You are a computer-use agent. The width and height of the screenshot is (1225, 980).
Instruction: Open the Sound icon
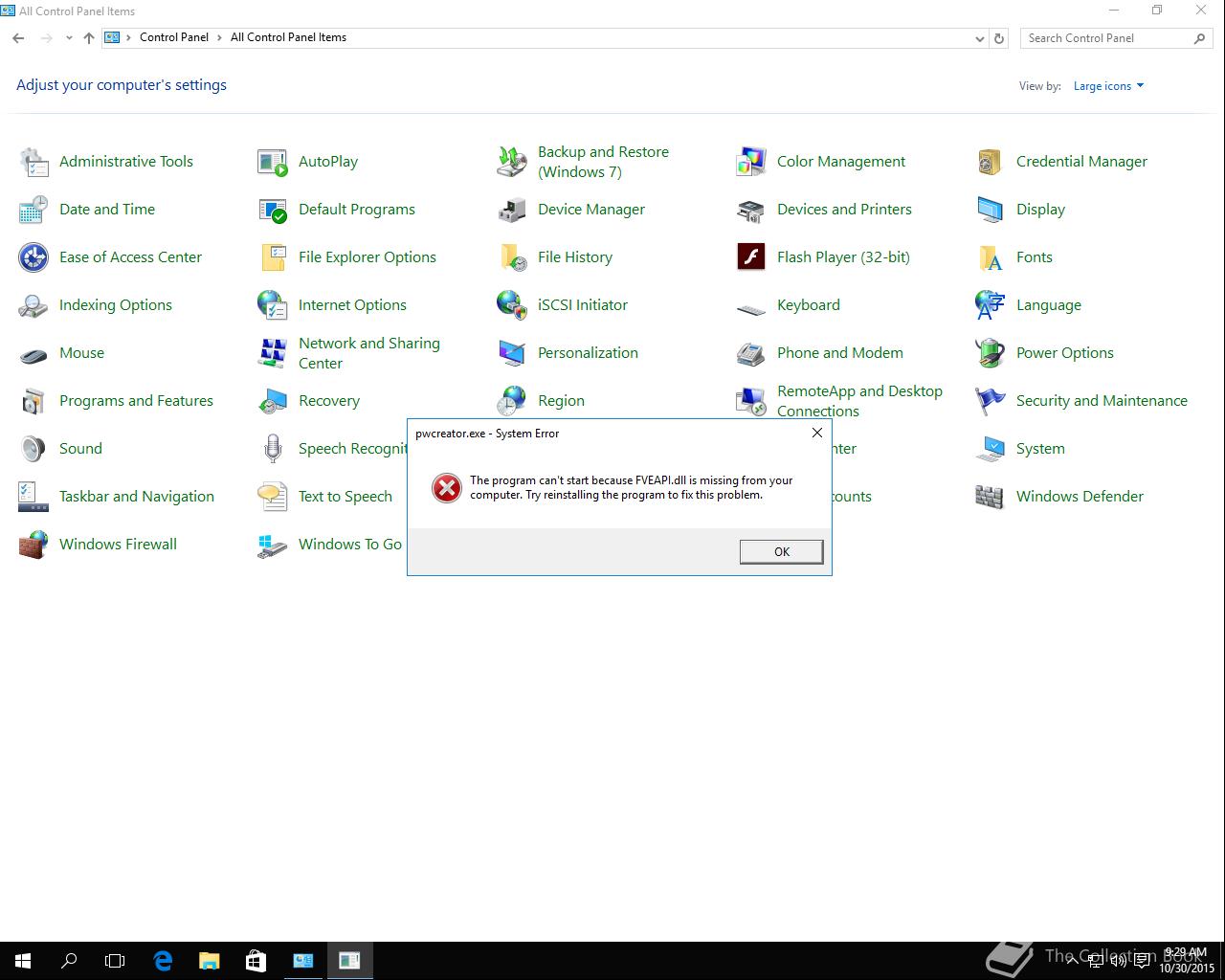[x=34, y=449]
